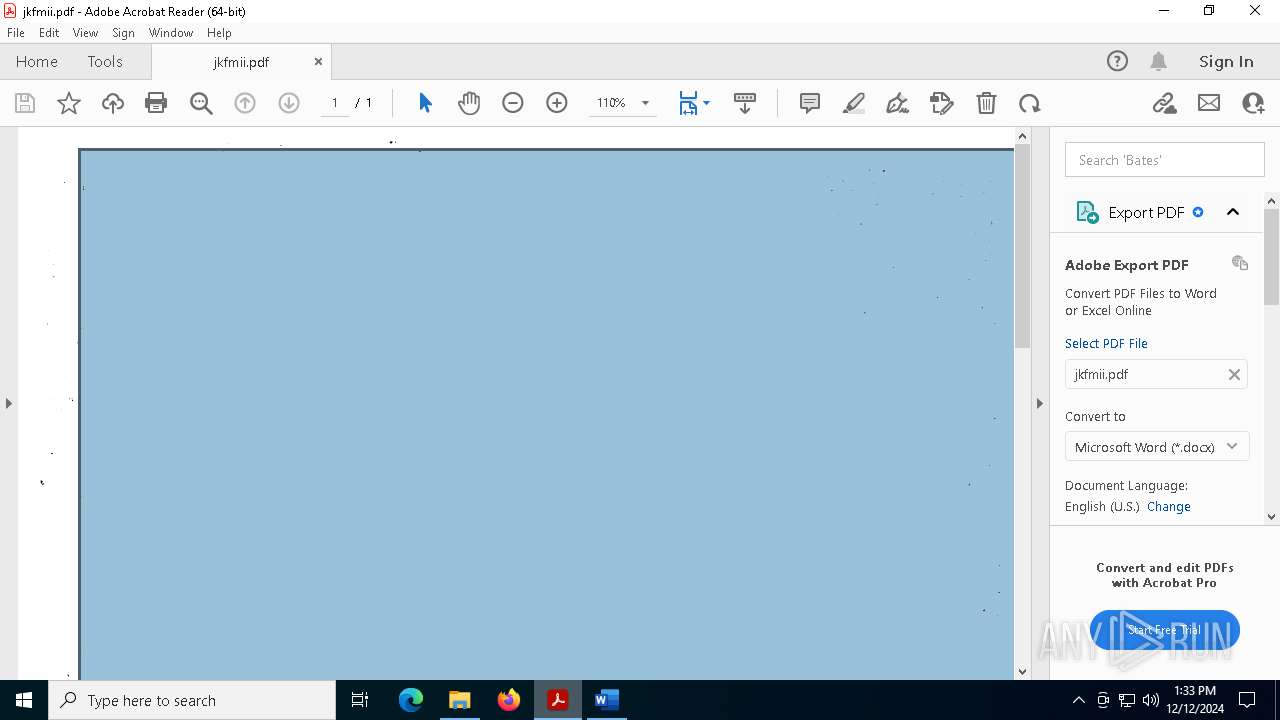Click the Search 'Bates' tools field
The image size is (1280, 720).
coord(1165,160)
